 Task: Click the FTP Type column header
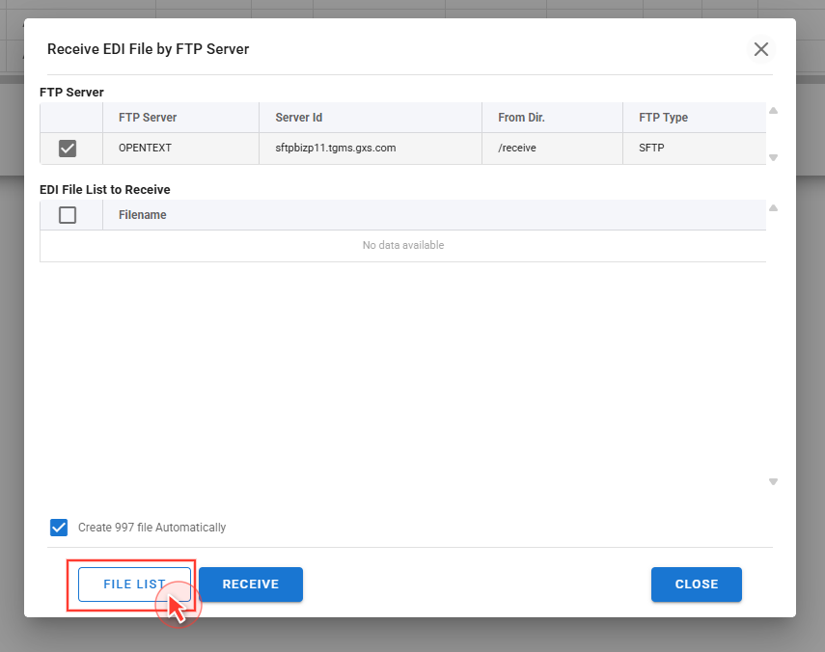pos(694,117)
